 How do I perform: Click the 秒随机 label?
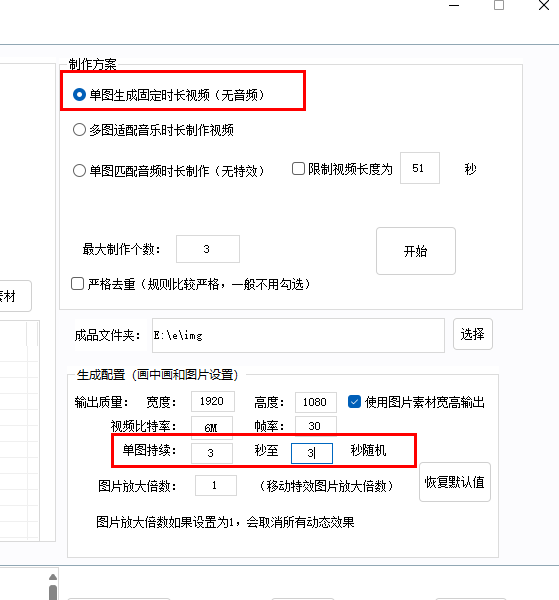tap(368, 450)
